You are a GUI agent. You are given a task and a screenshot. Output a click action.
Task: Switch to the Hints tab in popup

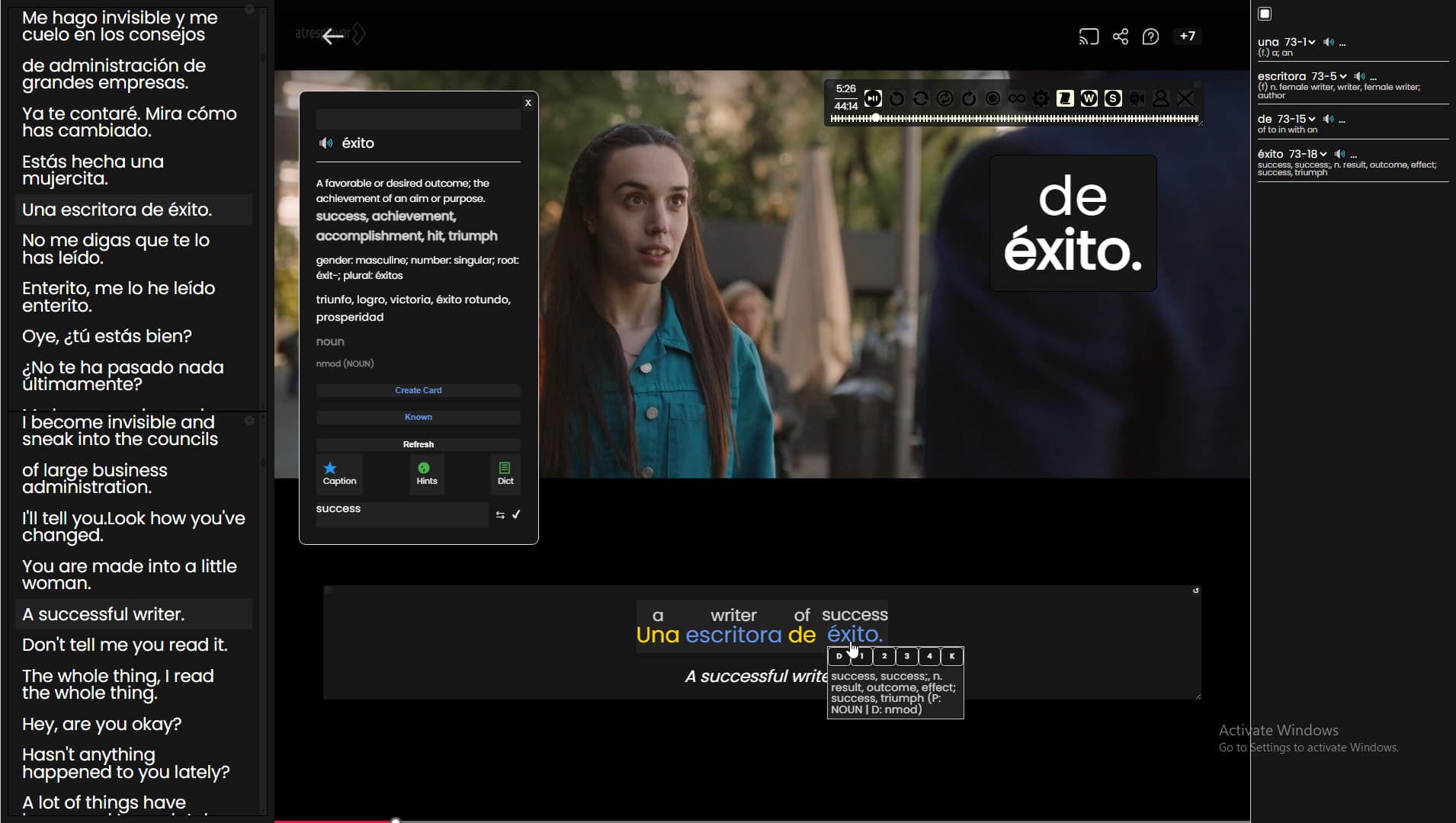pyautogui.click(x=426, y=473)
